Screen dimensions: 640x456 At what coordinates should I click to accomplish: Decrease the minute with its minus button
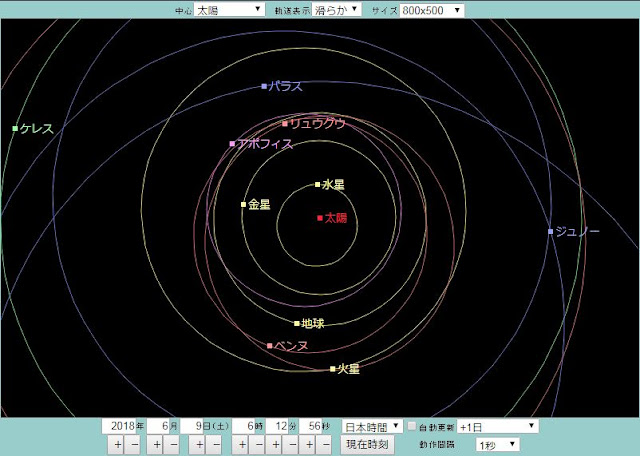tap(292, 445)
